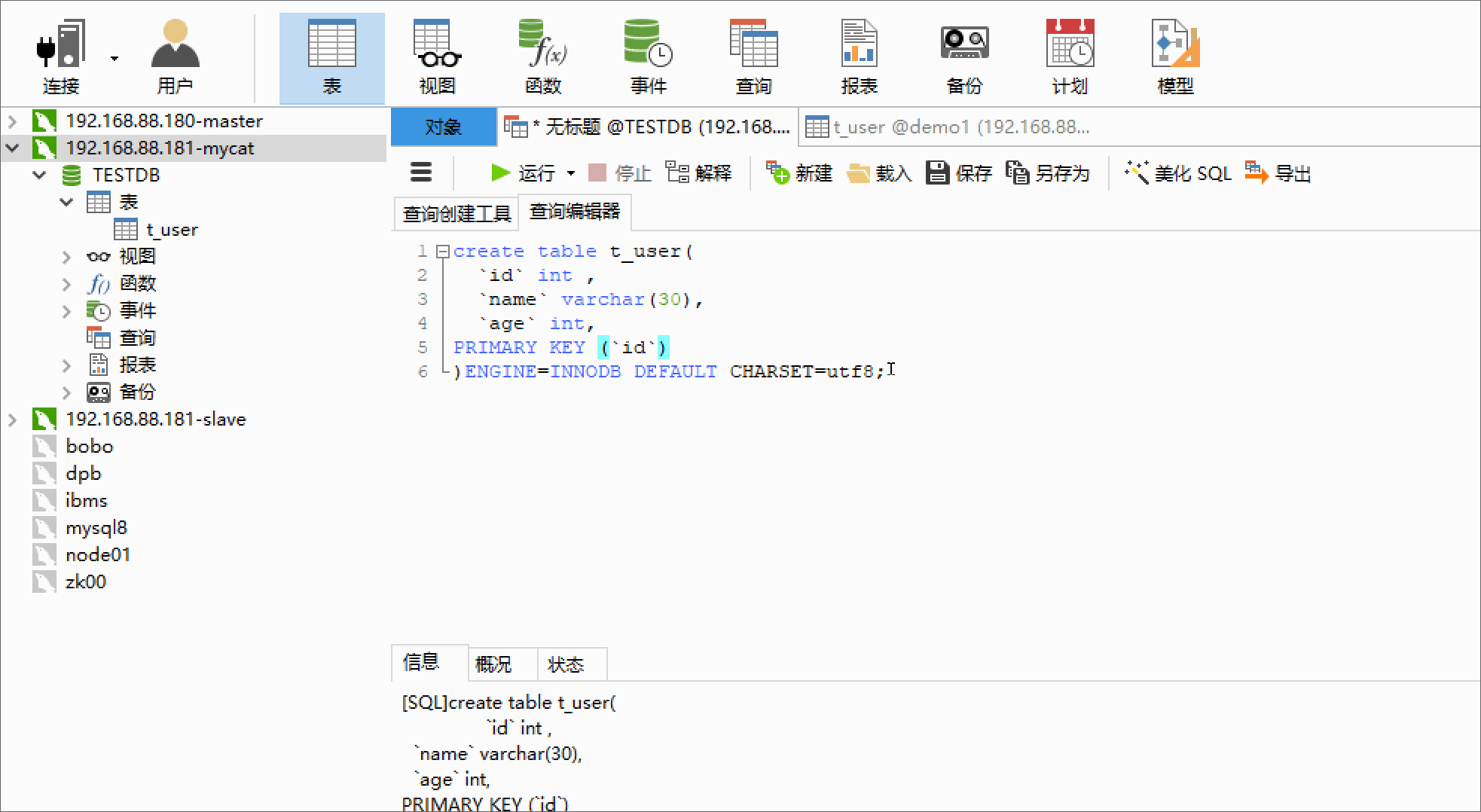Click 解释 to explain the query

coord(699,173)
